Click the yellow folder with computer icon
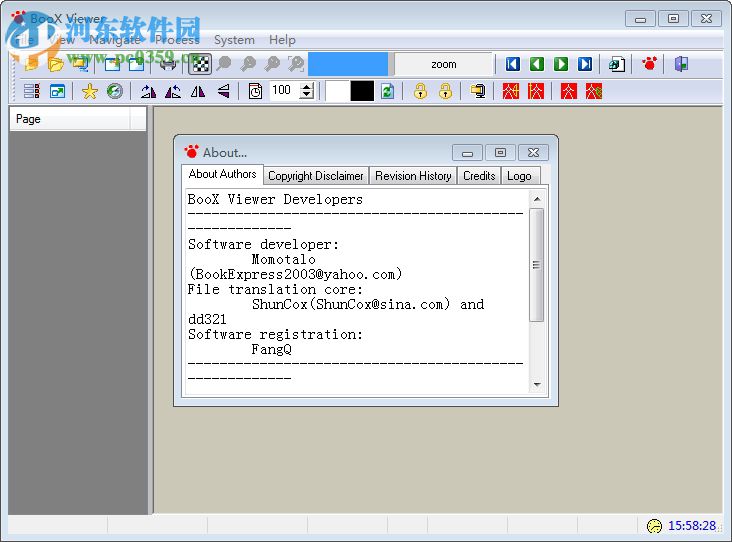 478,91
